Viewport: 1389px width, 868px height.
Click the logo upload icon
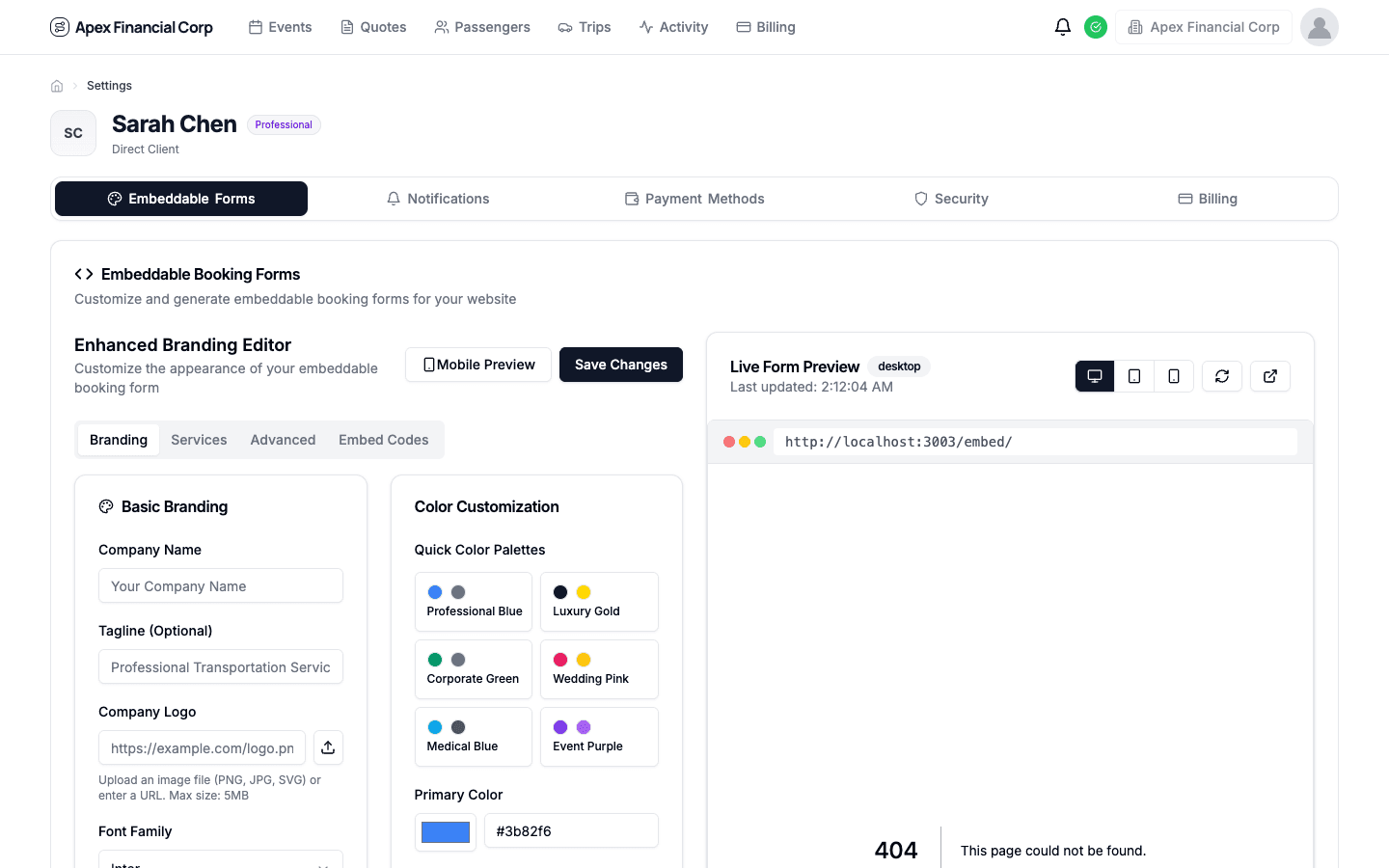click(328, 747)
